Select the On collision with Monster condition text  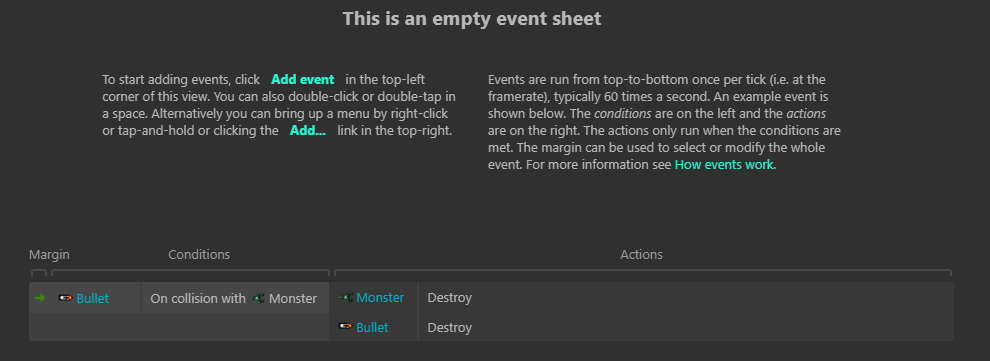pos(234,299)
